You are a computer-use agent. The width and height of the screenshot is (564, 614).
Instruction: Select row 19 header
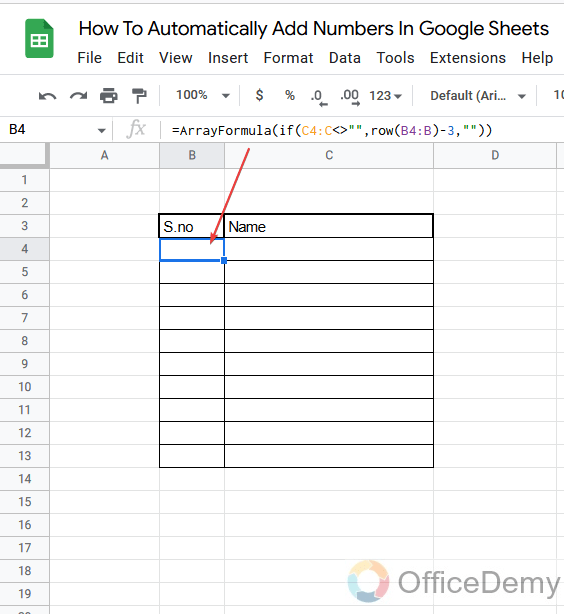[24, 594]
